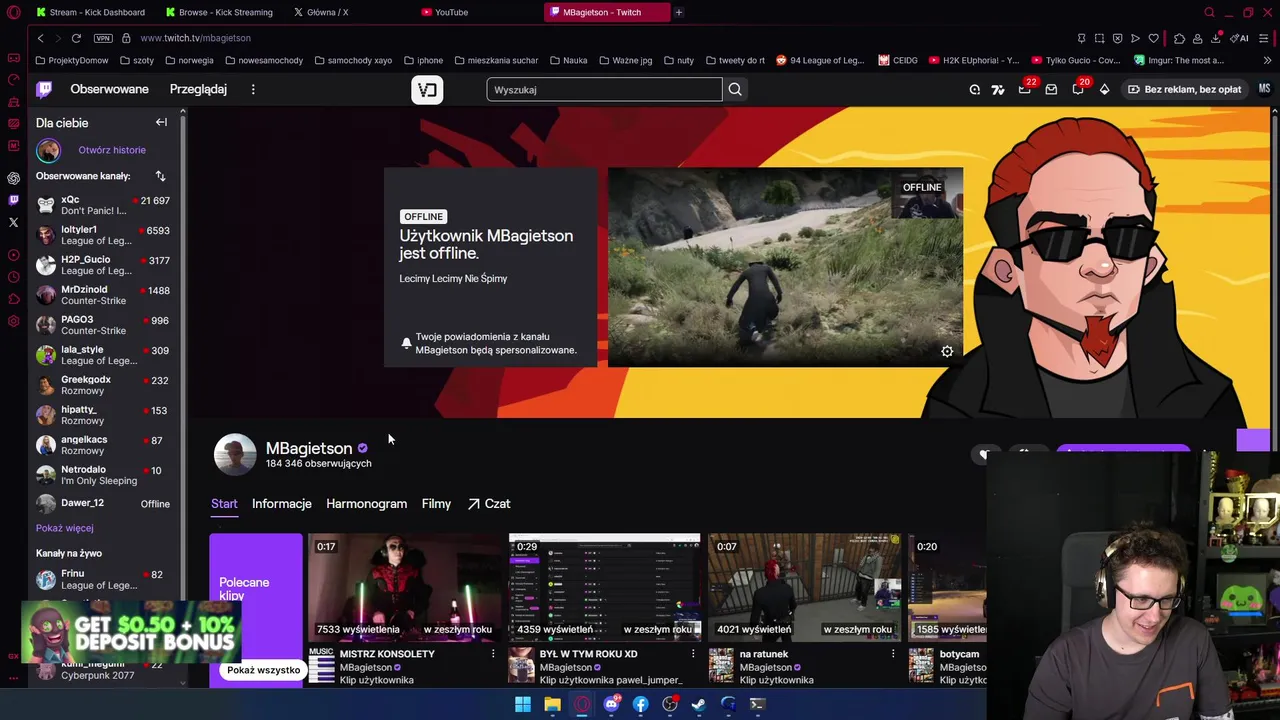This screenshot has height=720, width=1280.
Task: Collapse the Dla ciebie sidebar
Action: [161, 122]
